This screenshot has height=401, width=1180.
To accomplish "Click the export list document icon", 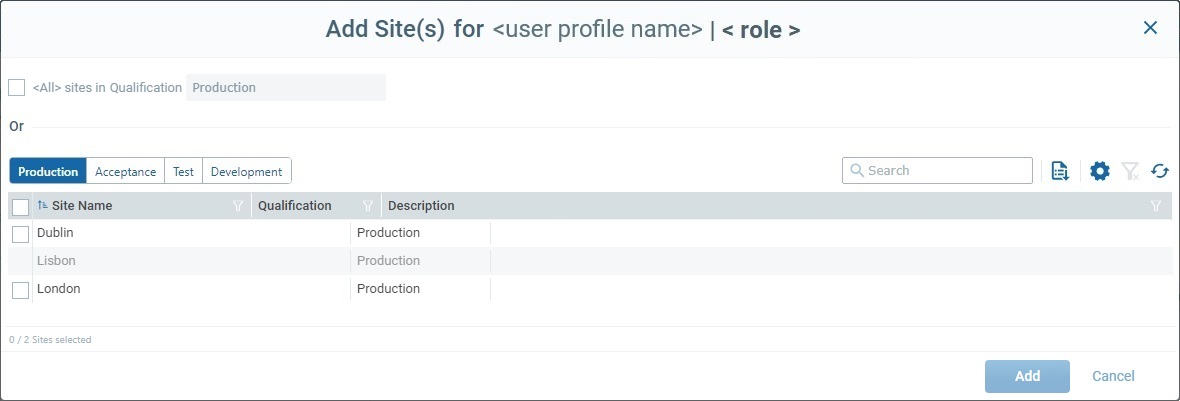I will click(x=1060, y=171).
